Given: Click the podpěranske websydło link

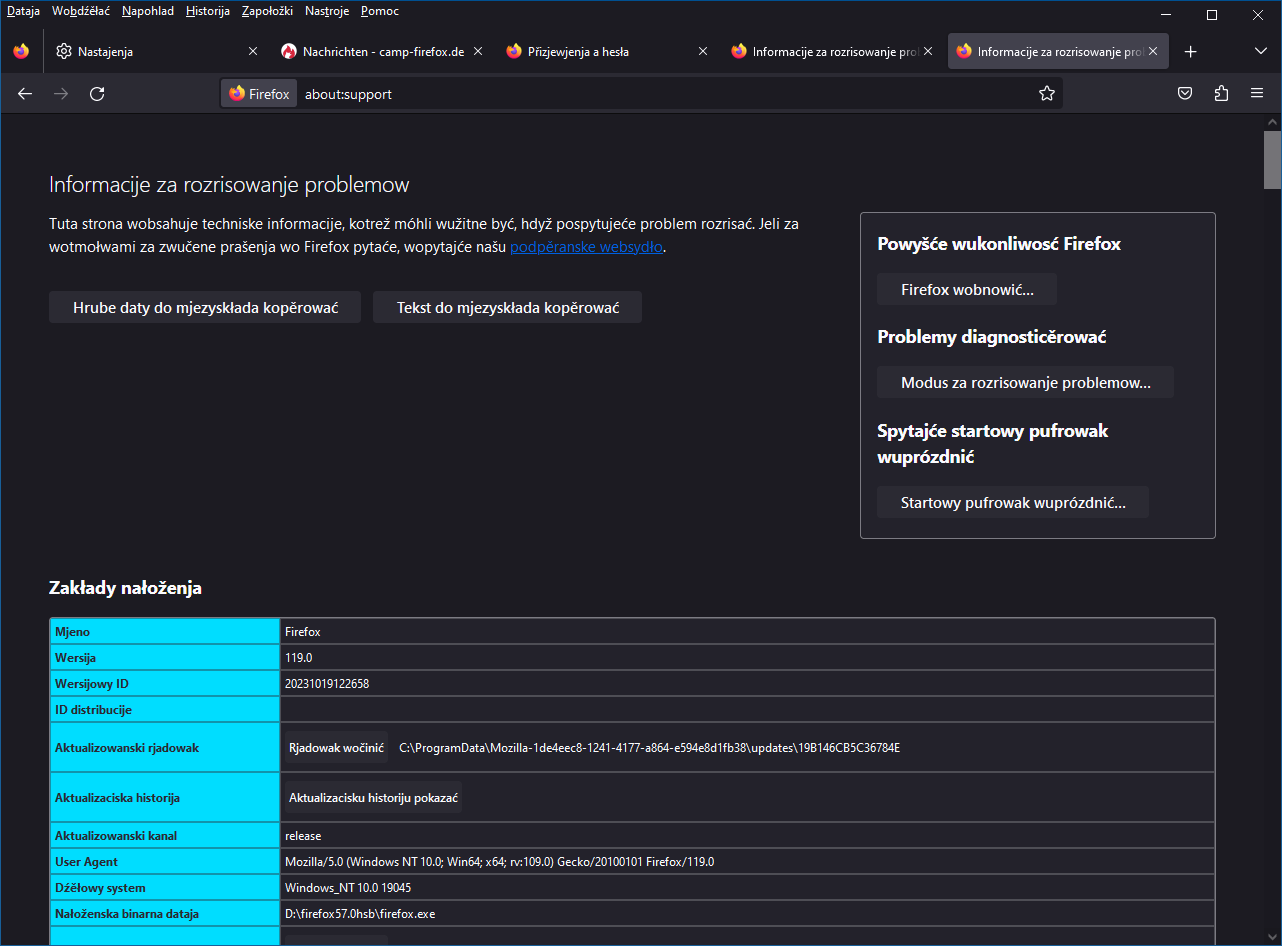Looking at the screenshot, I should [x=586, y=247].
